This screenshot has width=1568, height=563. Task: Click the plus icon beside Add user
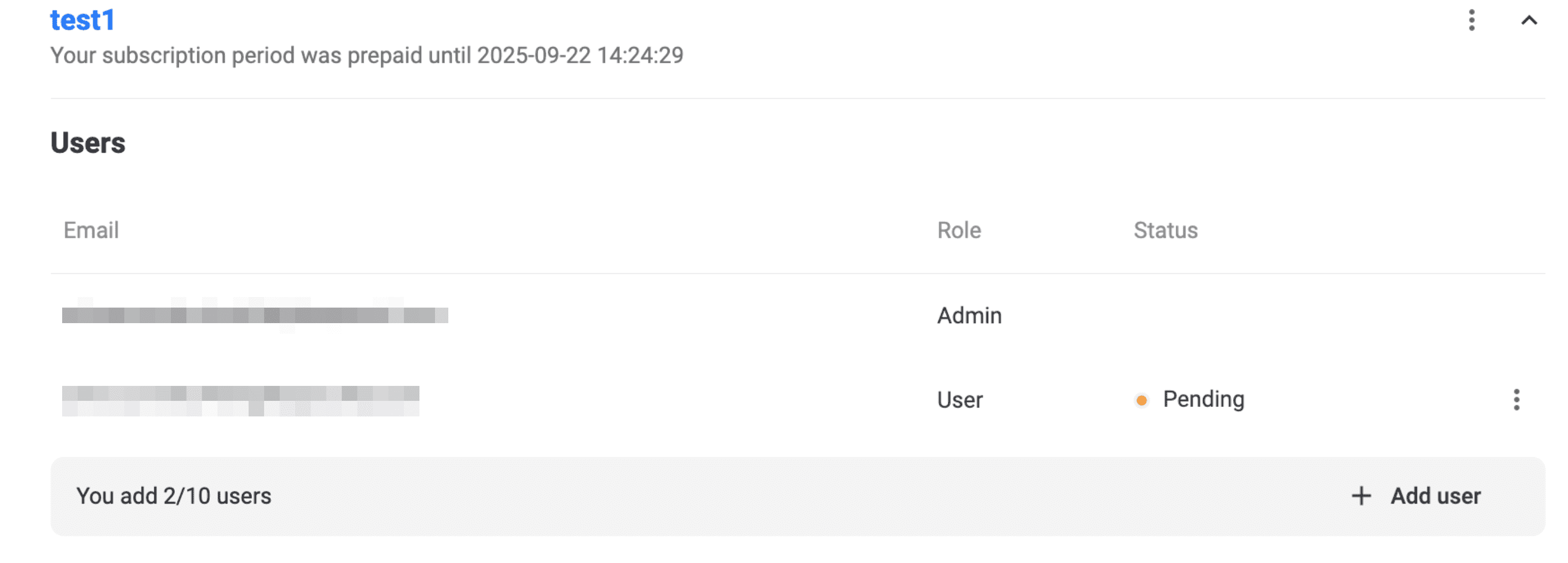point(1361,496)
